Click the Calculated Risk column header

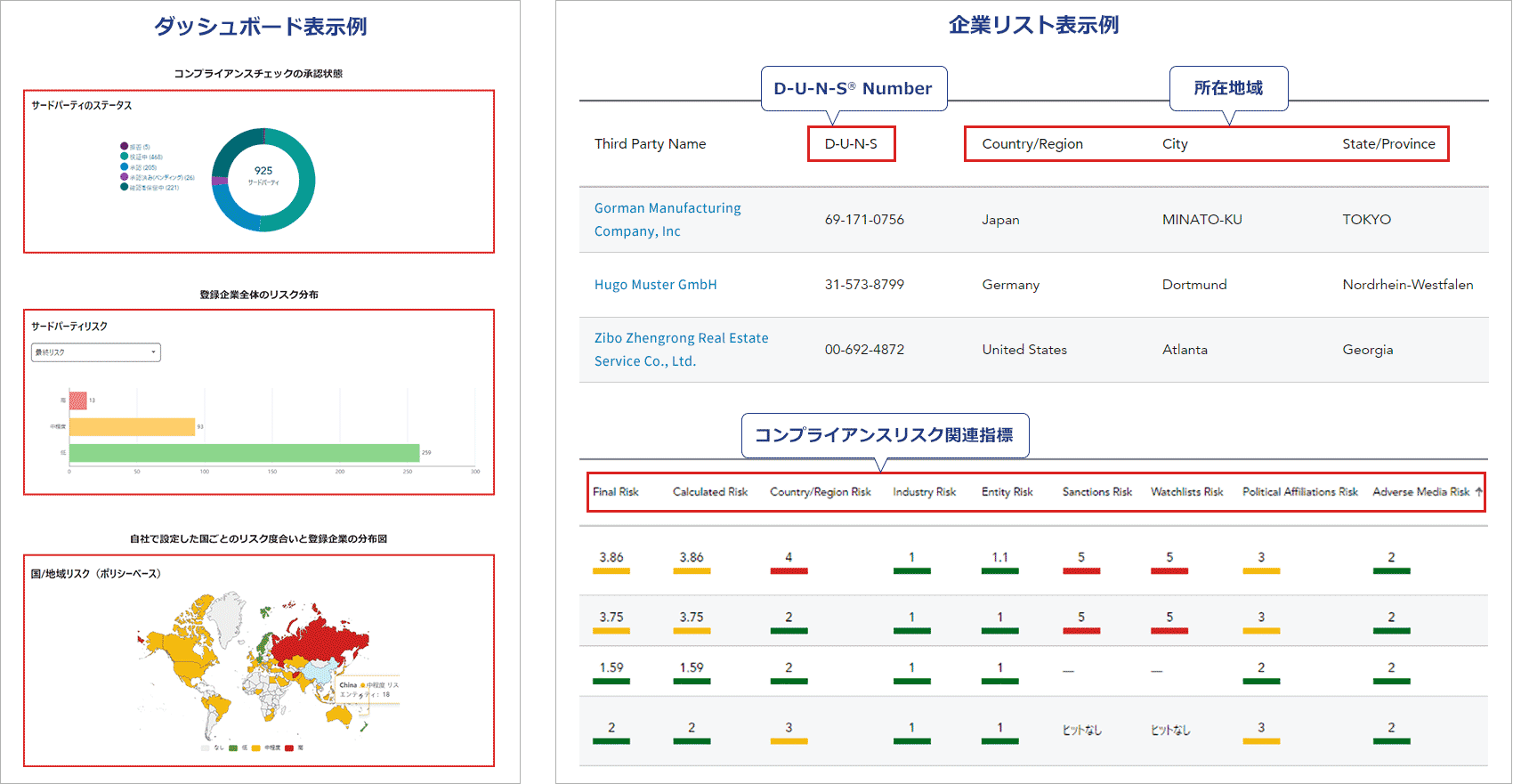tap(710, 492)
